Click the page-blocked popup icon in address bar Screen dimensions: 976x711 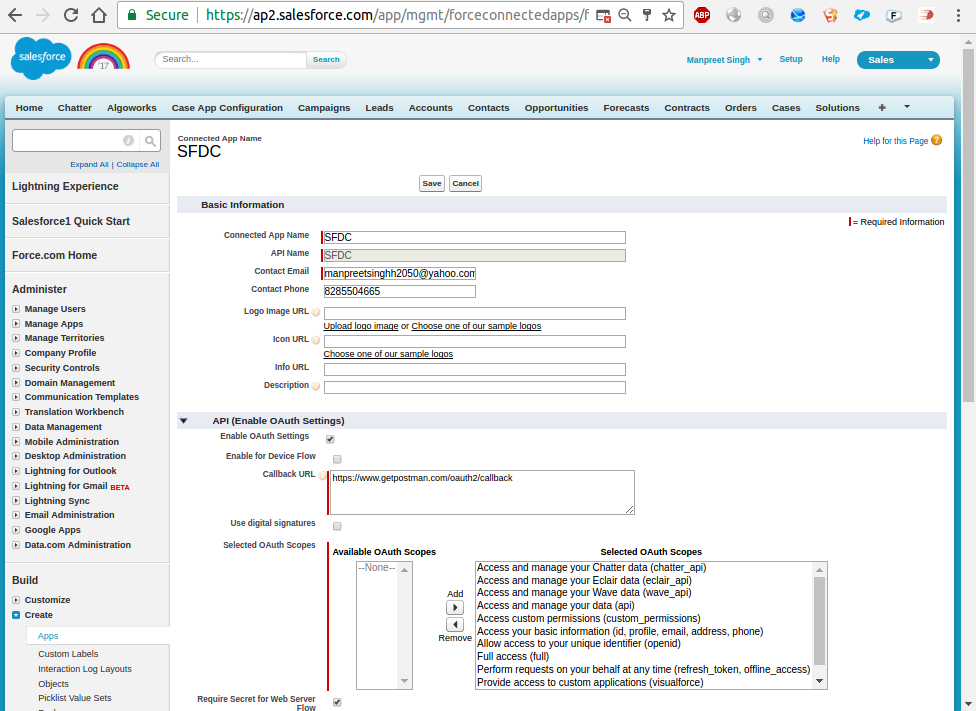(x=603, y=15)
